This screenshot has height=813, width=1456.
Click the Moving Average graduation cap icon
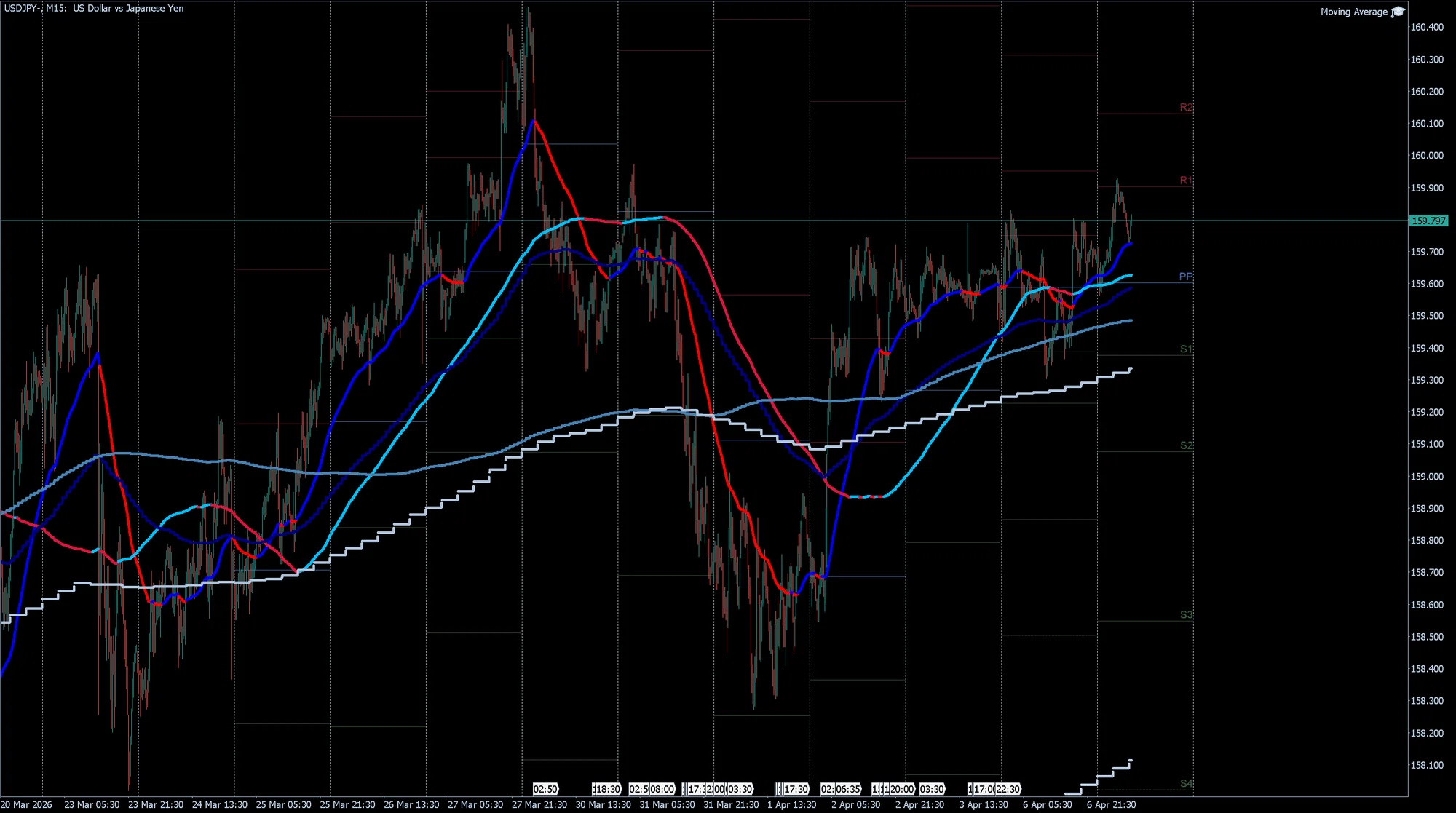pos(1398,12)
